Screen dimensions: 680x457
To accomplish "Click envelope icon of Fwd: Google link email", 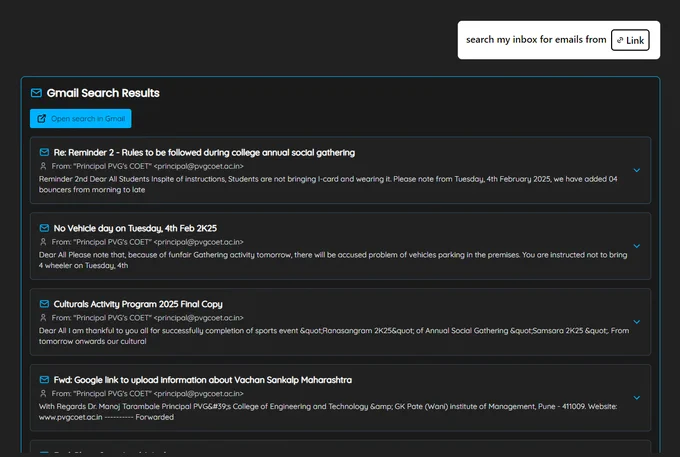I will tap(44, 380).
